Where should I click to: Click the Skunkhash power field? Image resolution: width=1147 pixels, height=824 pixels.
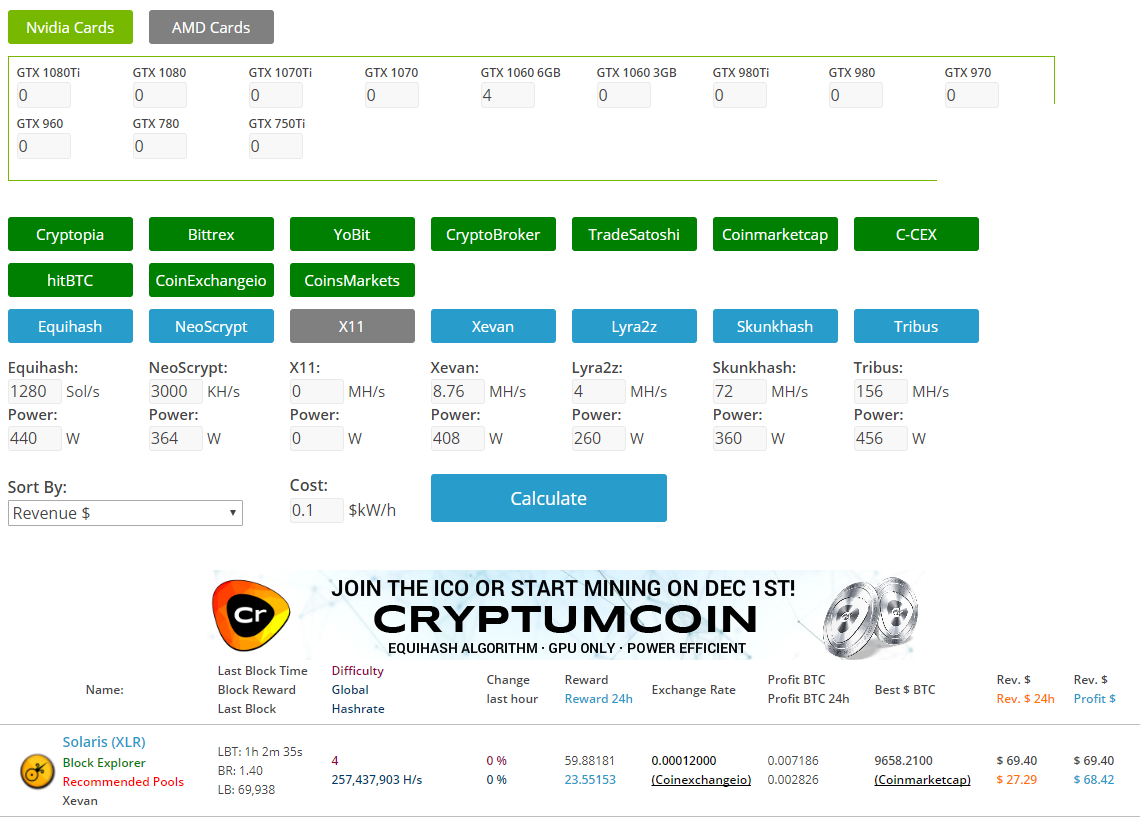point(740,438)
